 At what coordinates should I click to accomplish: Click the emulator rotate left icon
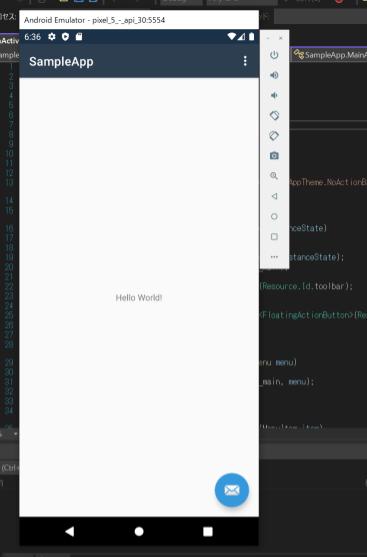[x=274, y=115]
